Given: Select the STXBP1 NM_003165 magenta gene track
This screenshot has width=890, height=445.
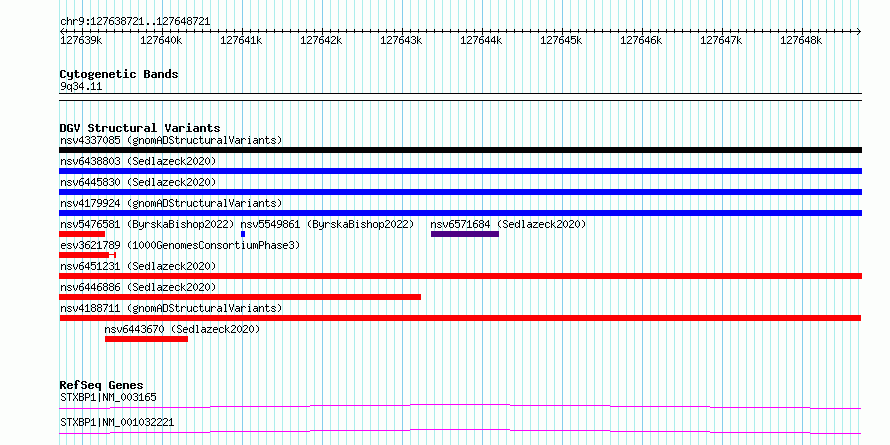Looking at the screenshot, I should [460, 406].
